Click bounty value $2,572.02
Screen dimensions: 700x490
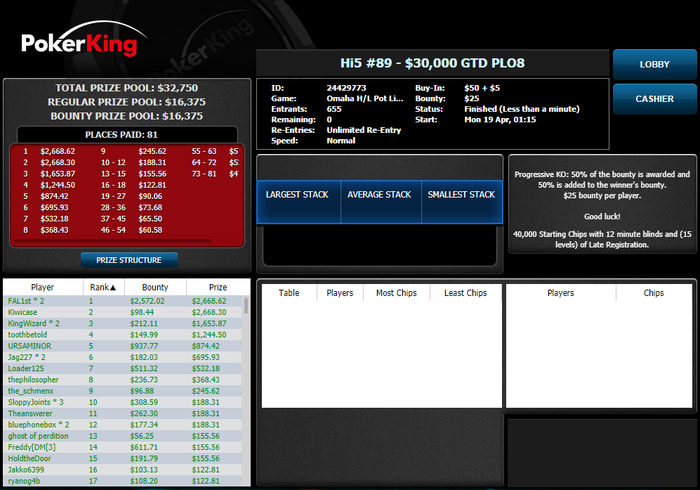pyautogui.click(x=147, y=301)
